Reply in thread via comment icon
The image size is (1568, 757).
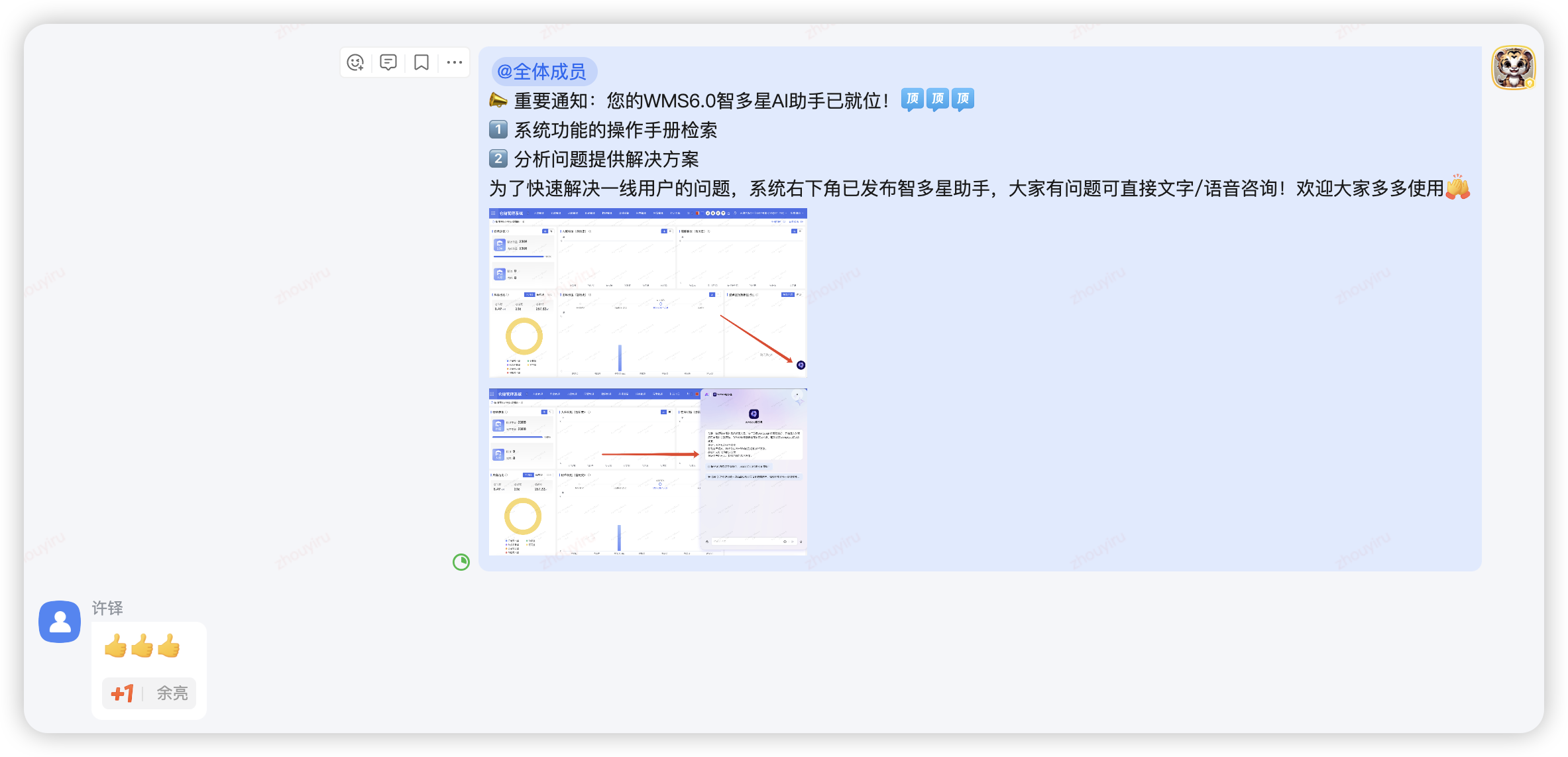[x=388, y=62]
